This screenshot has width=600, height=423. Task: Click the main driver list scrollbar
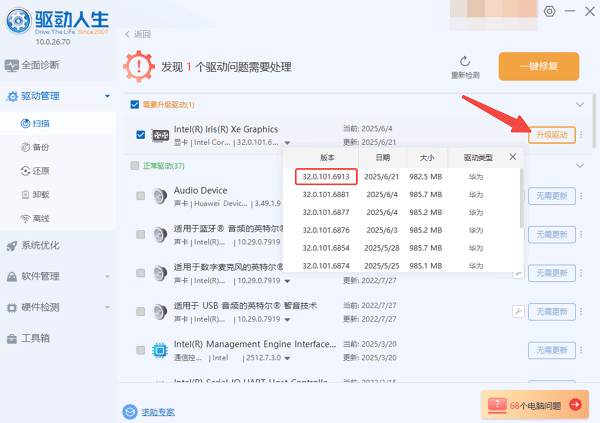(594, 121)
